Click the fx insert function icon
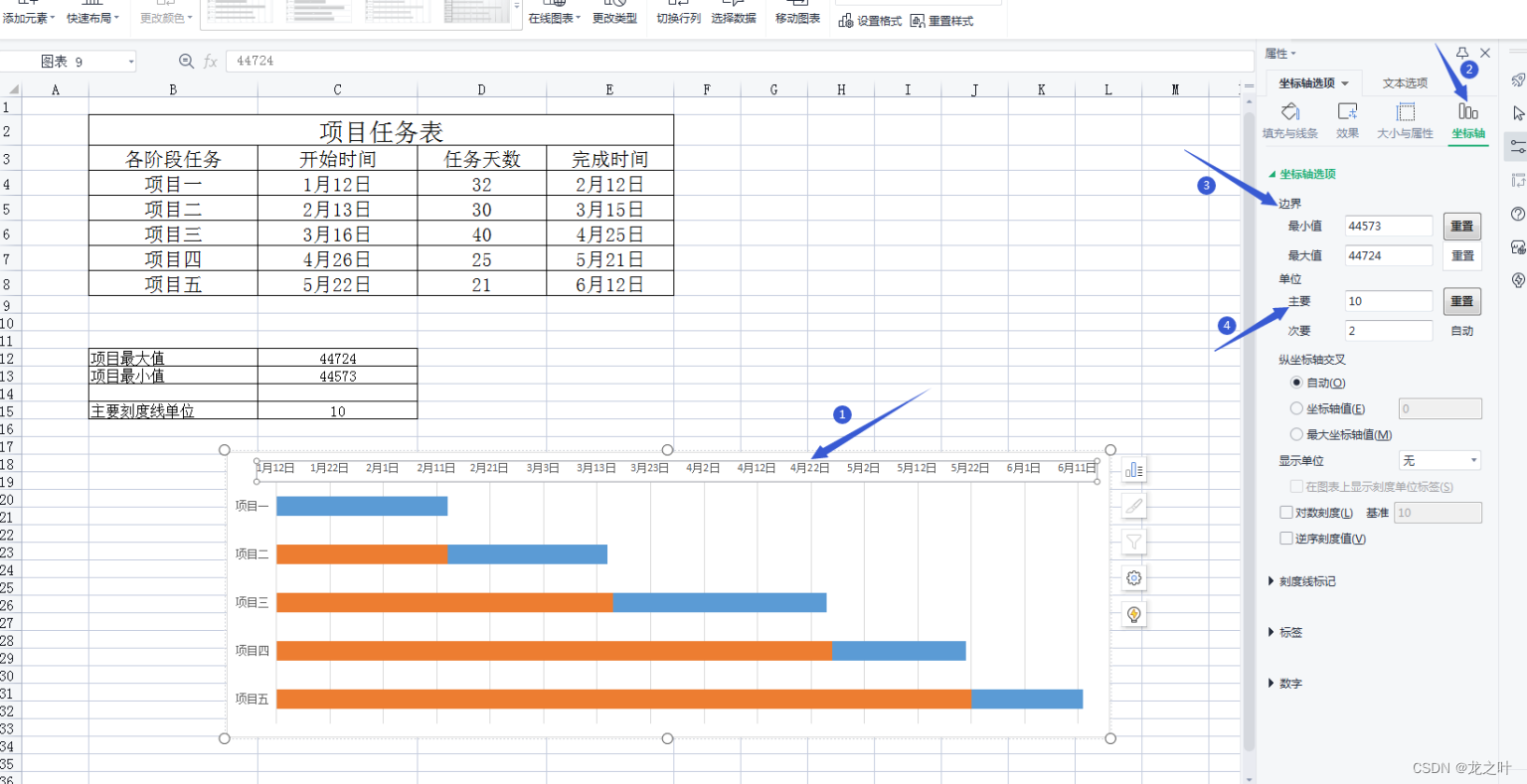The width and height of the screenshot is (1527, 784). (x=210, y=62)
